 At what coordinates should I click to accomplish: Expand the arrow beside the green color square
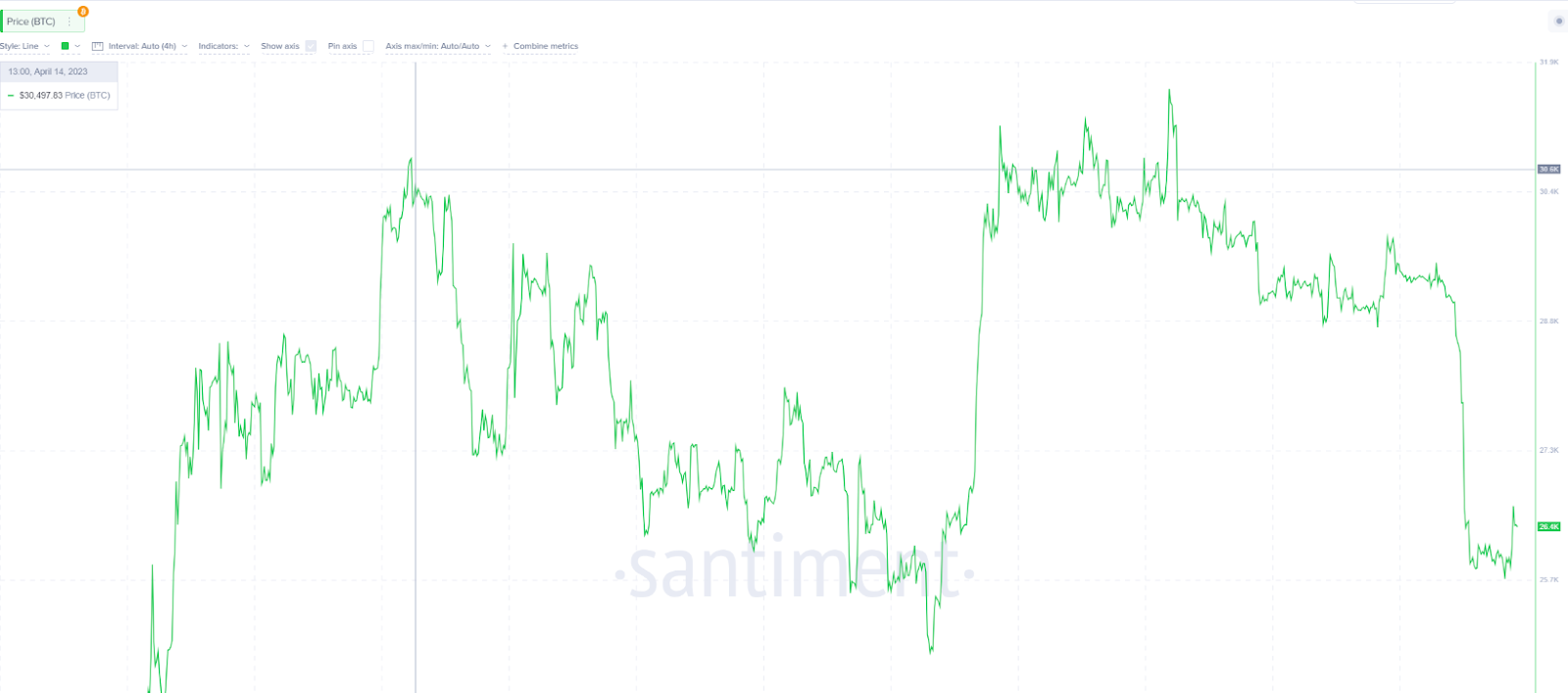(77, 46)
